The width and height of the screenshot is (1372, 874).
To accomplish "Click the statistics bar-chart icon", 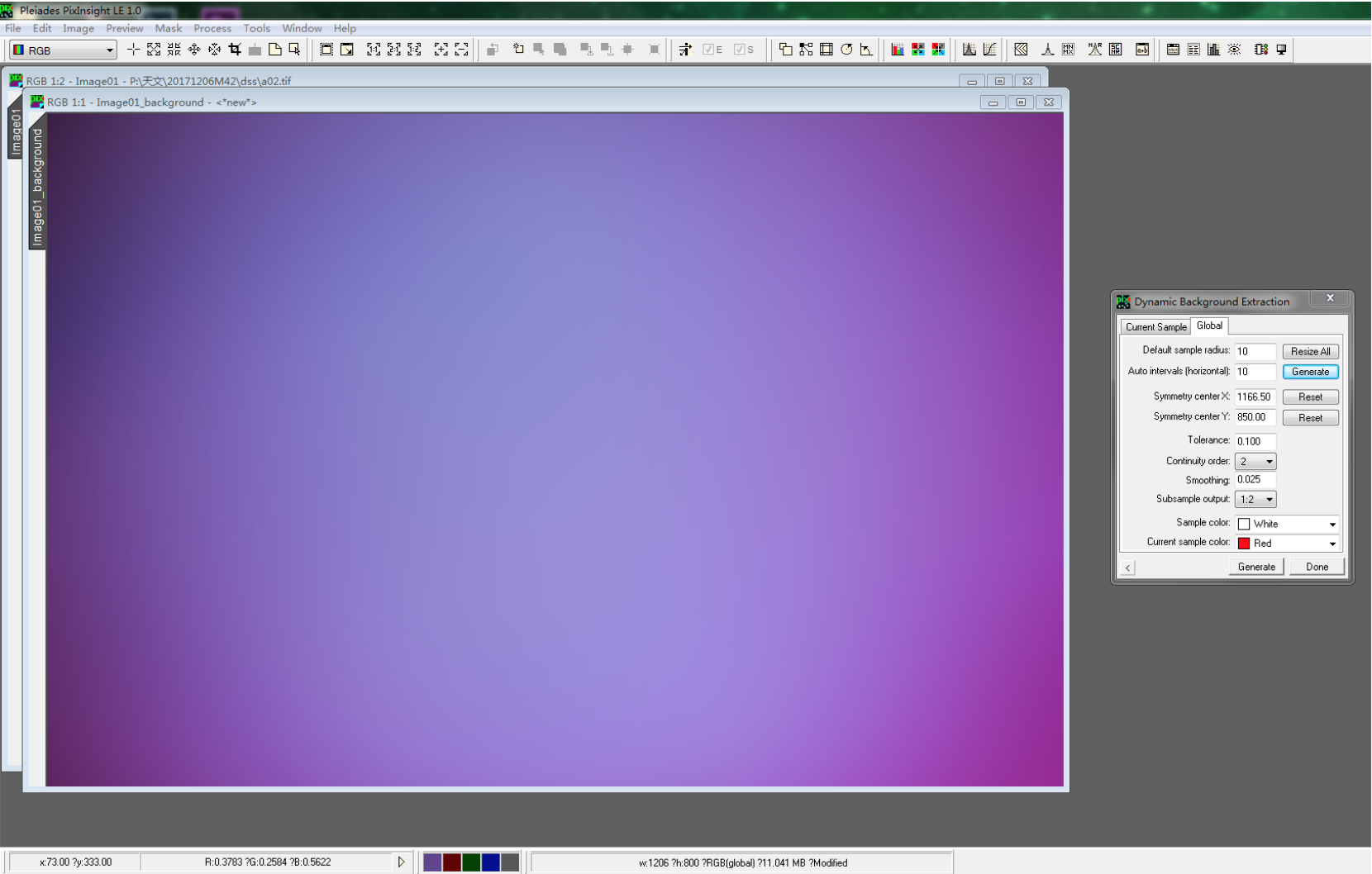I will [1213, 50].
